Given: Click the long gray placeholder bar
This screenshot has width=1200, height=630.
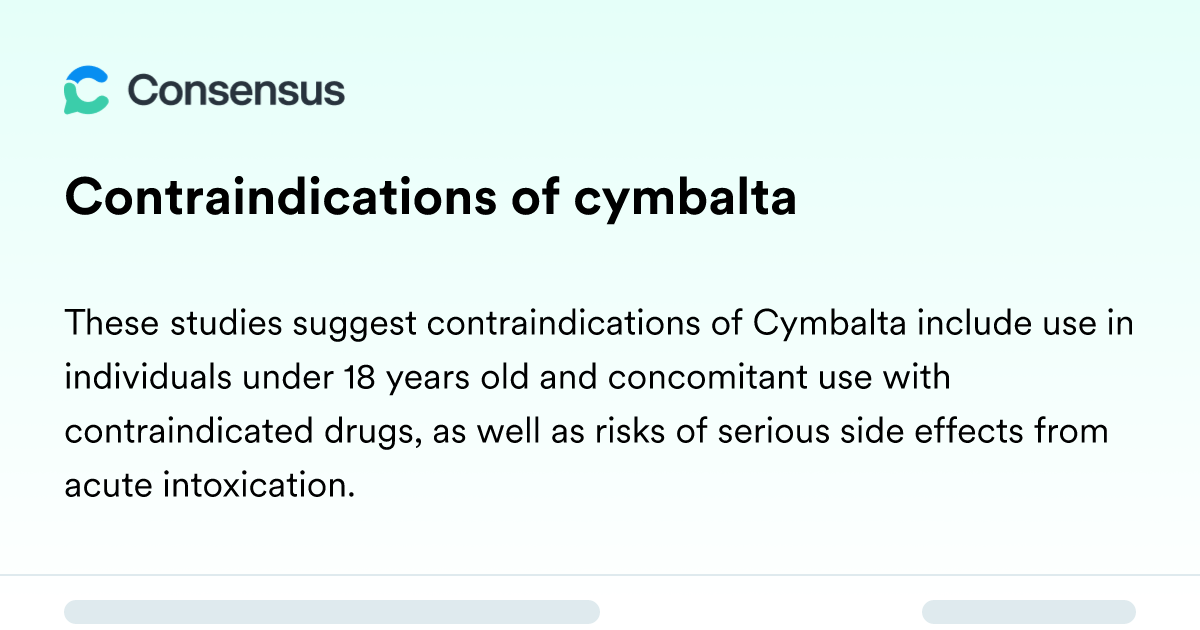Looking at the screenshot, I should tap(332, 612).
